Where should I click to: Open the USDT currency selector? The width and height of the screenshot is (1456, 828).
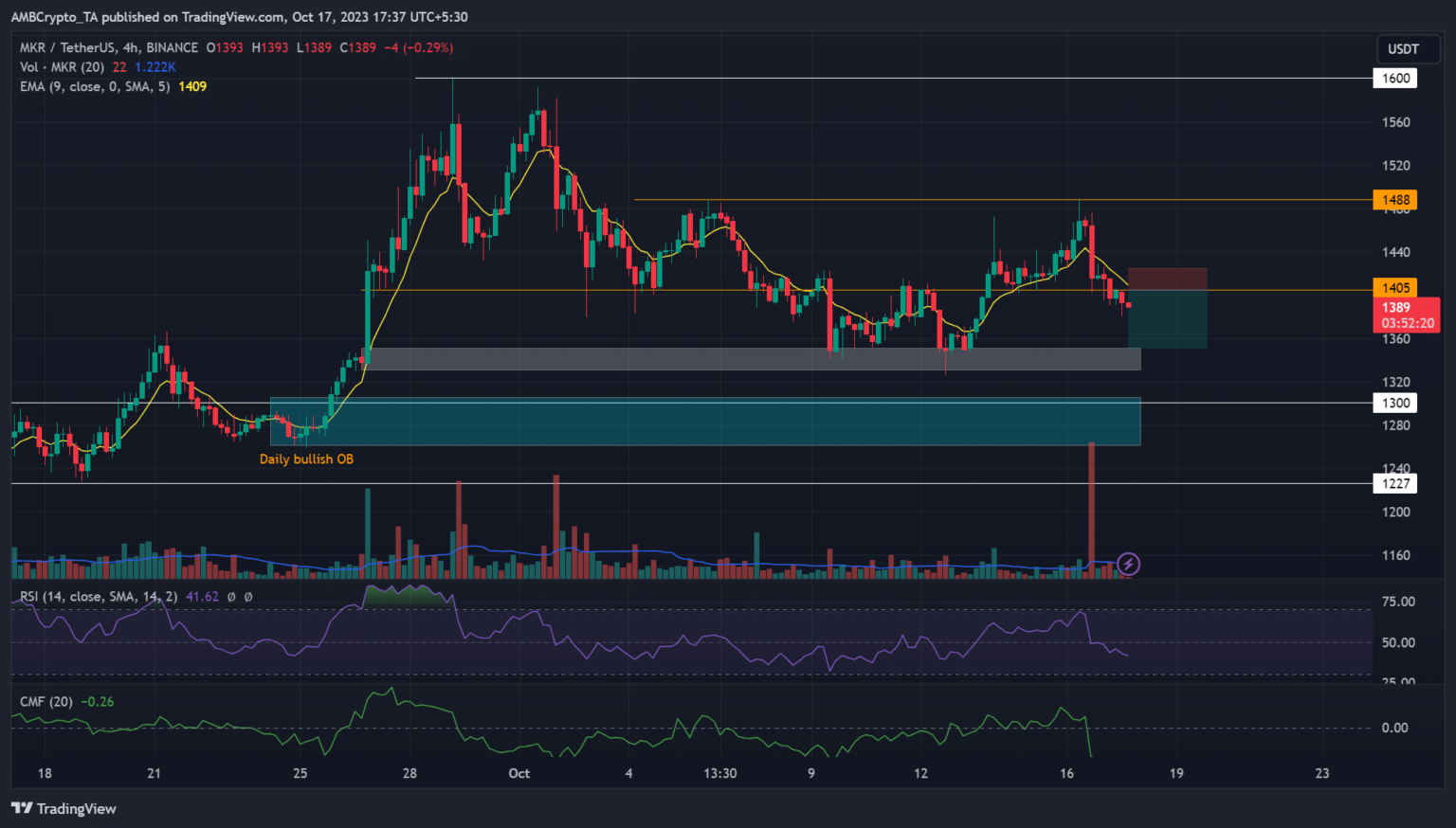(1403, 49)
